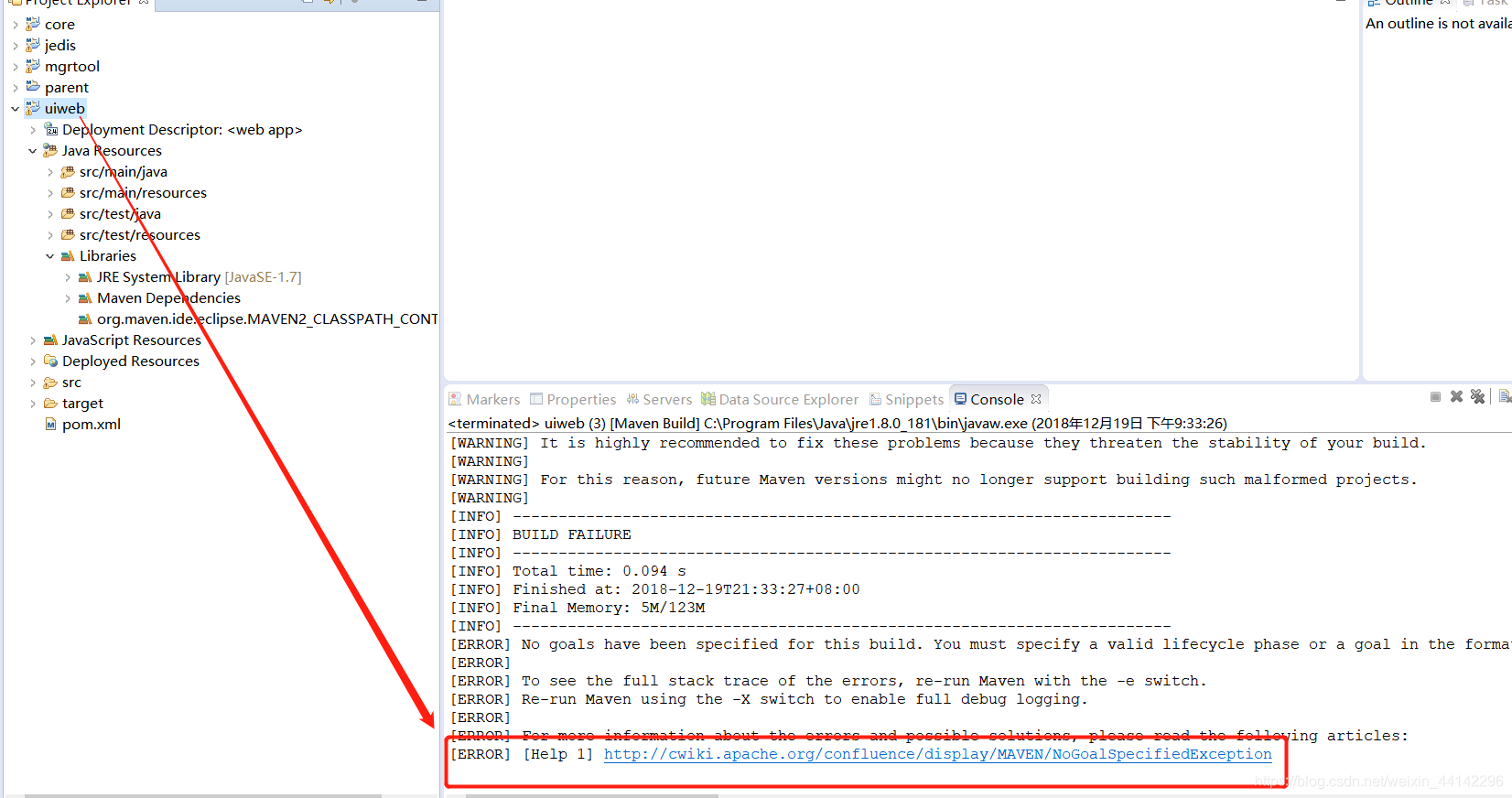1512x798 pixels.
Task: Select the src folder label
Action: tap(71, 382)
